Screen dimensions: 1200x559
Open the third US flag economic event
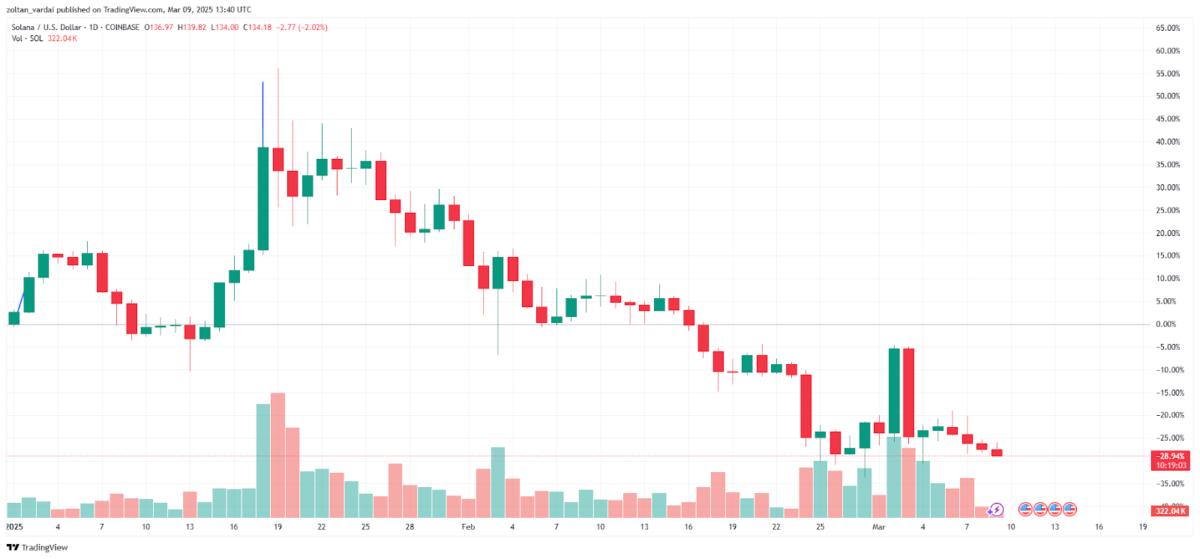[1054, 509]
